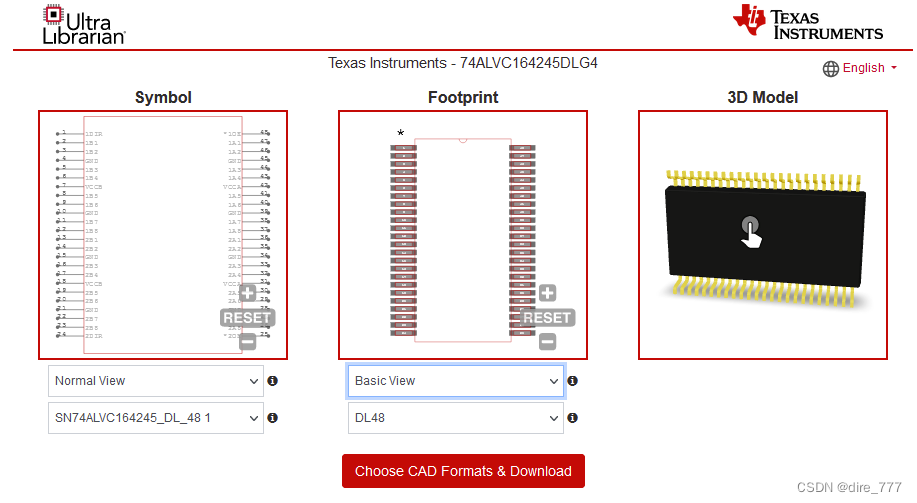The image size is (917, 503).
Task: Click the 3D Model chip preview
Action: [x=763, y=235]
